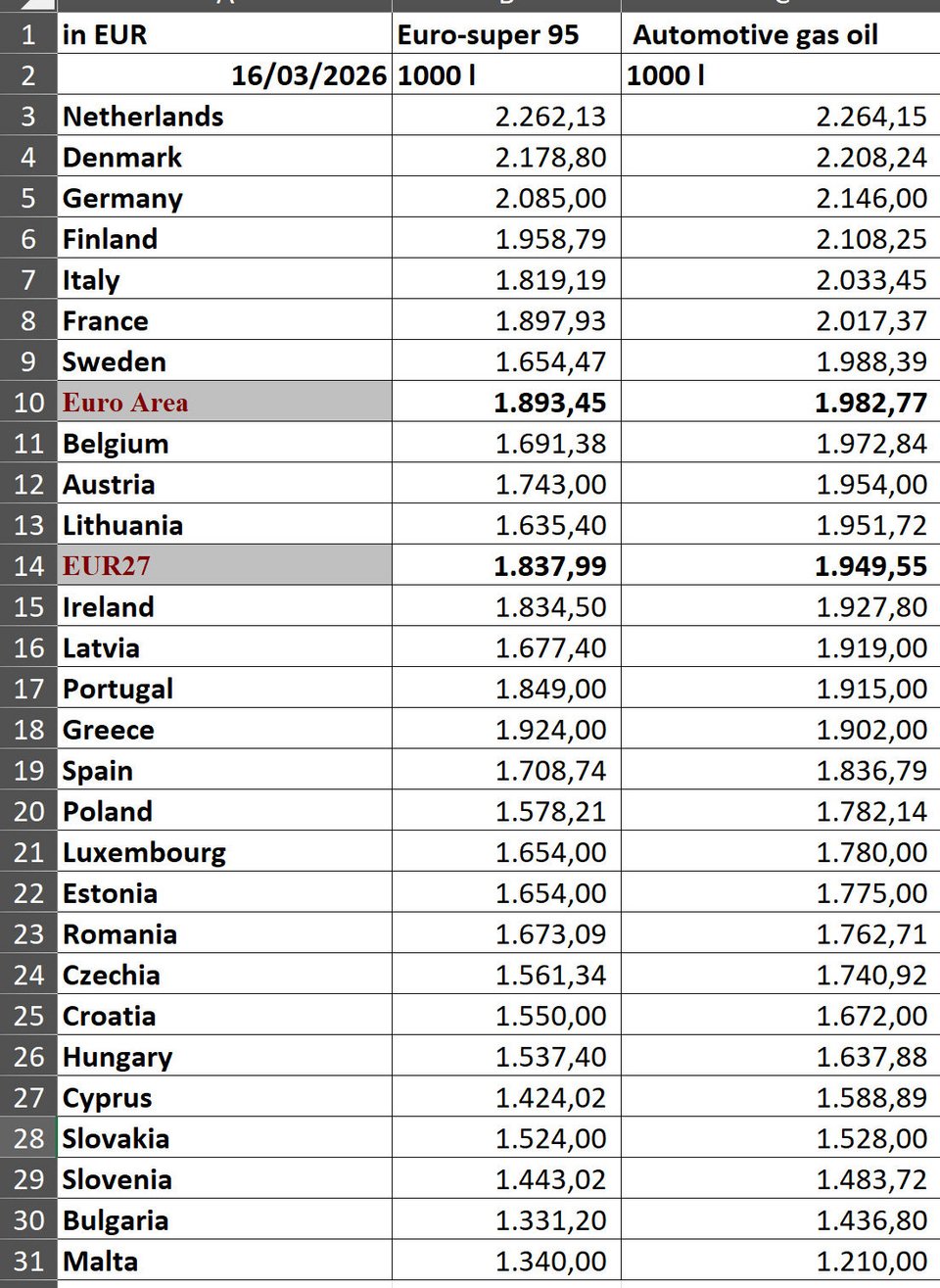Viewport: 940px width, 1288px height.
Task: Click EUR27 gas oil value 1.949,55
Action: [870, 566]
